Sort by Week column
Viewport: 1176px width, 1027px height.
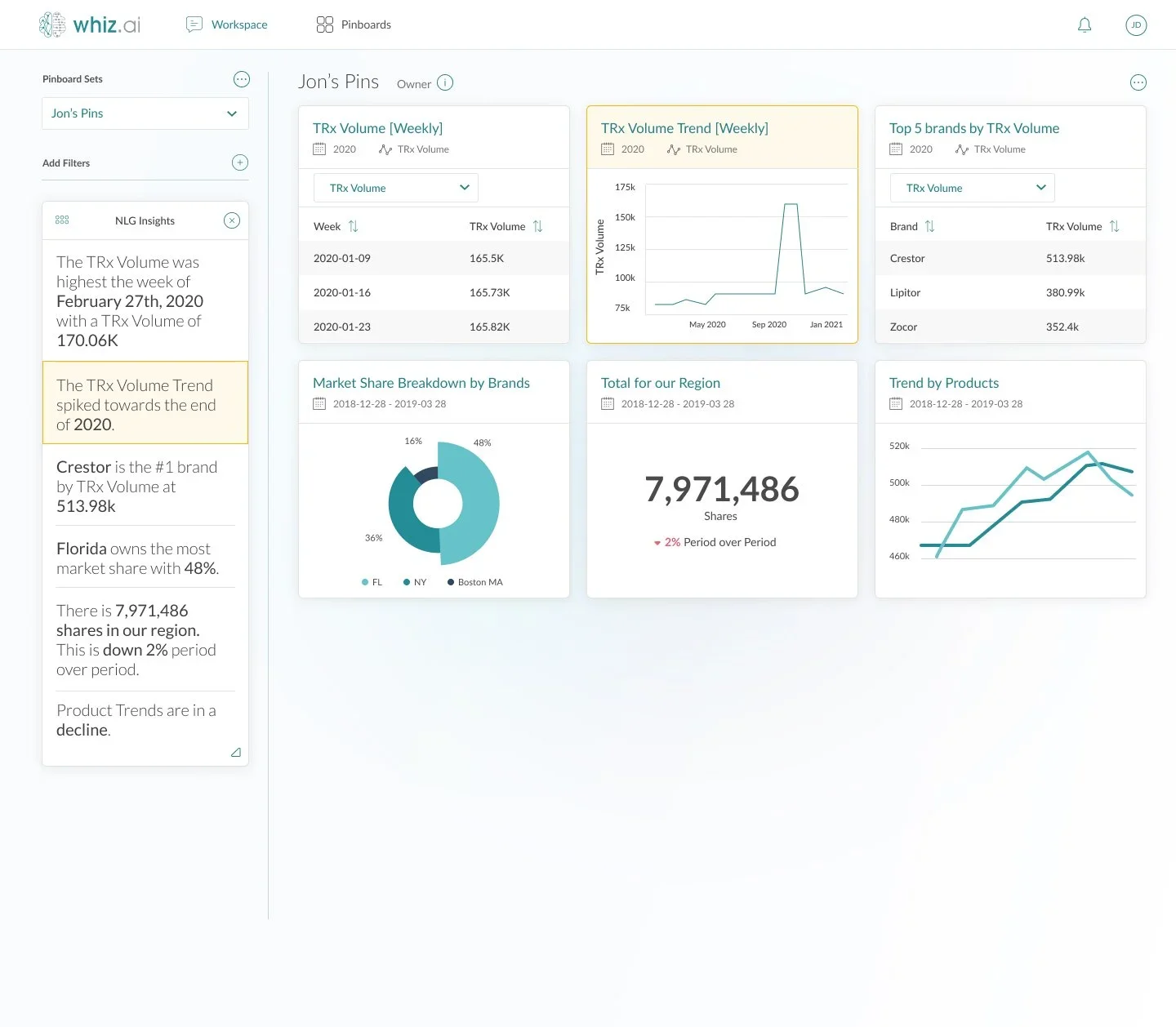[354, 226]
